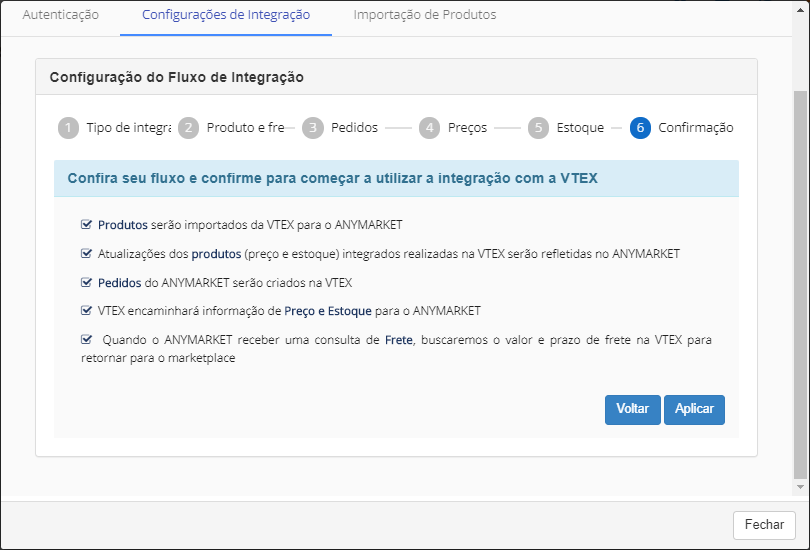This screenshot has height=550, width=810.
Task: Open the Importação de Produtos tab
Action: [425, 15]
